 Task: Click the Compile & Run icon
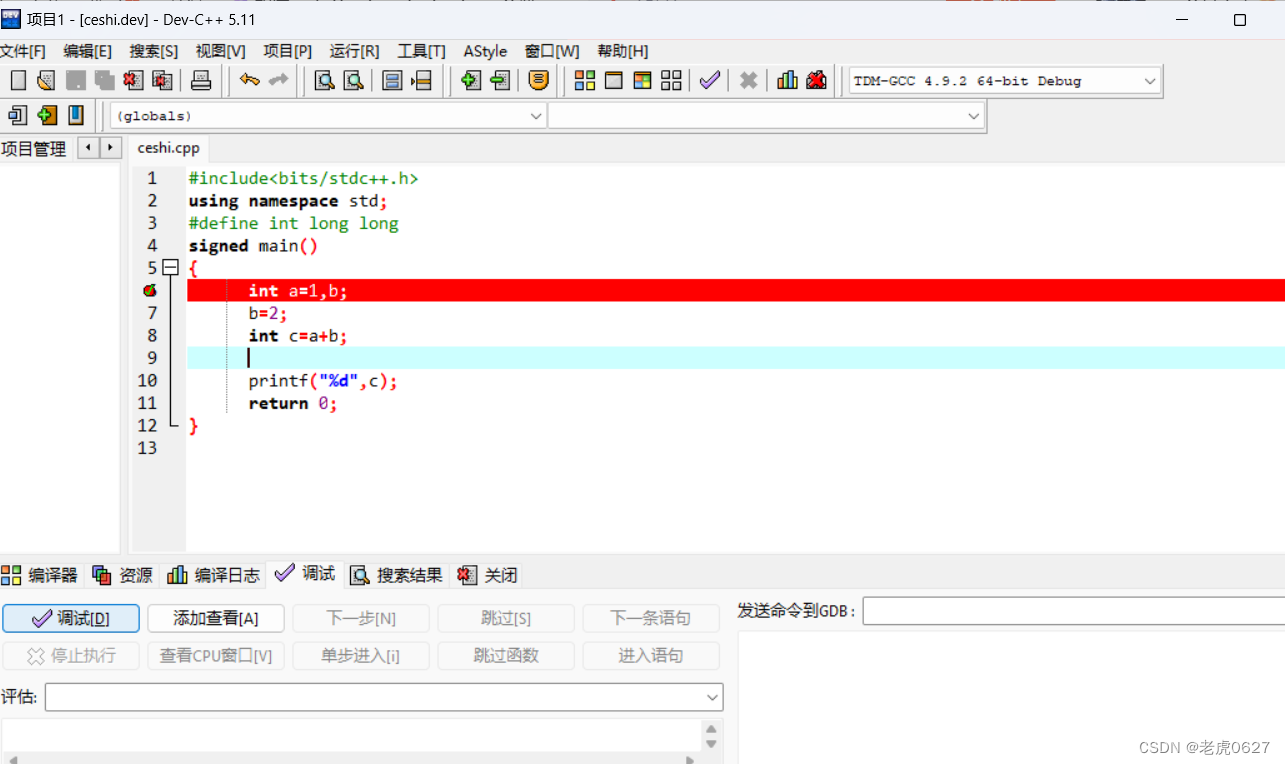[642, 81]
